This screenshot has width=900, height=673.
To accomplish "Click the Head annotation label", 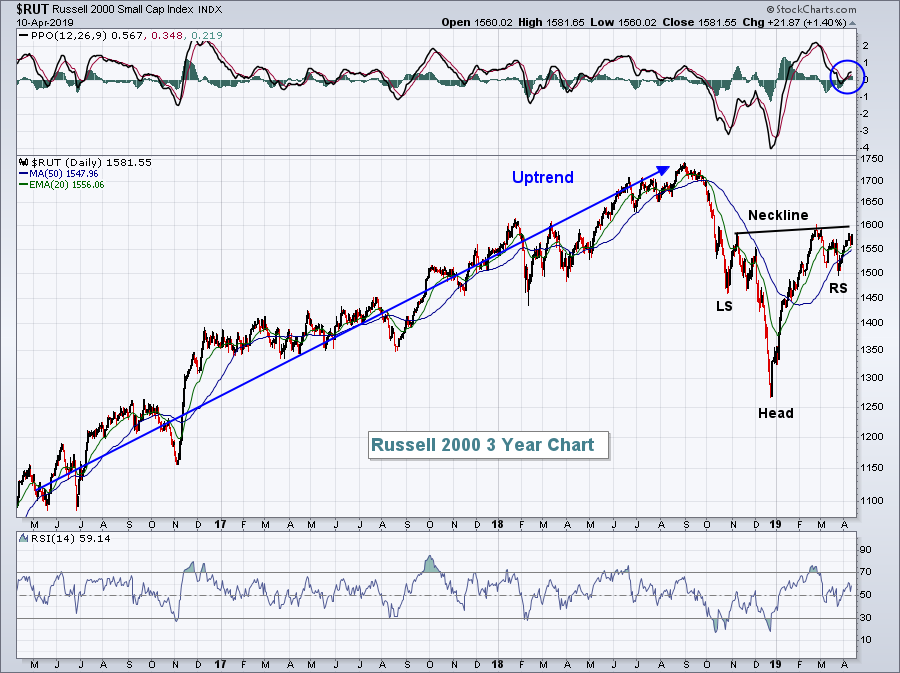I will point(775,413).
